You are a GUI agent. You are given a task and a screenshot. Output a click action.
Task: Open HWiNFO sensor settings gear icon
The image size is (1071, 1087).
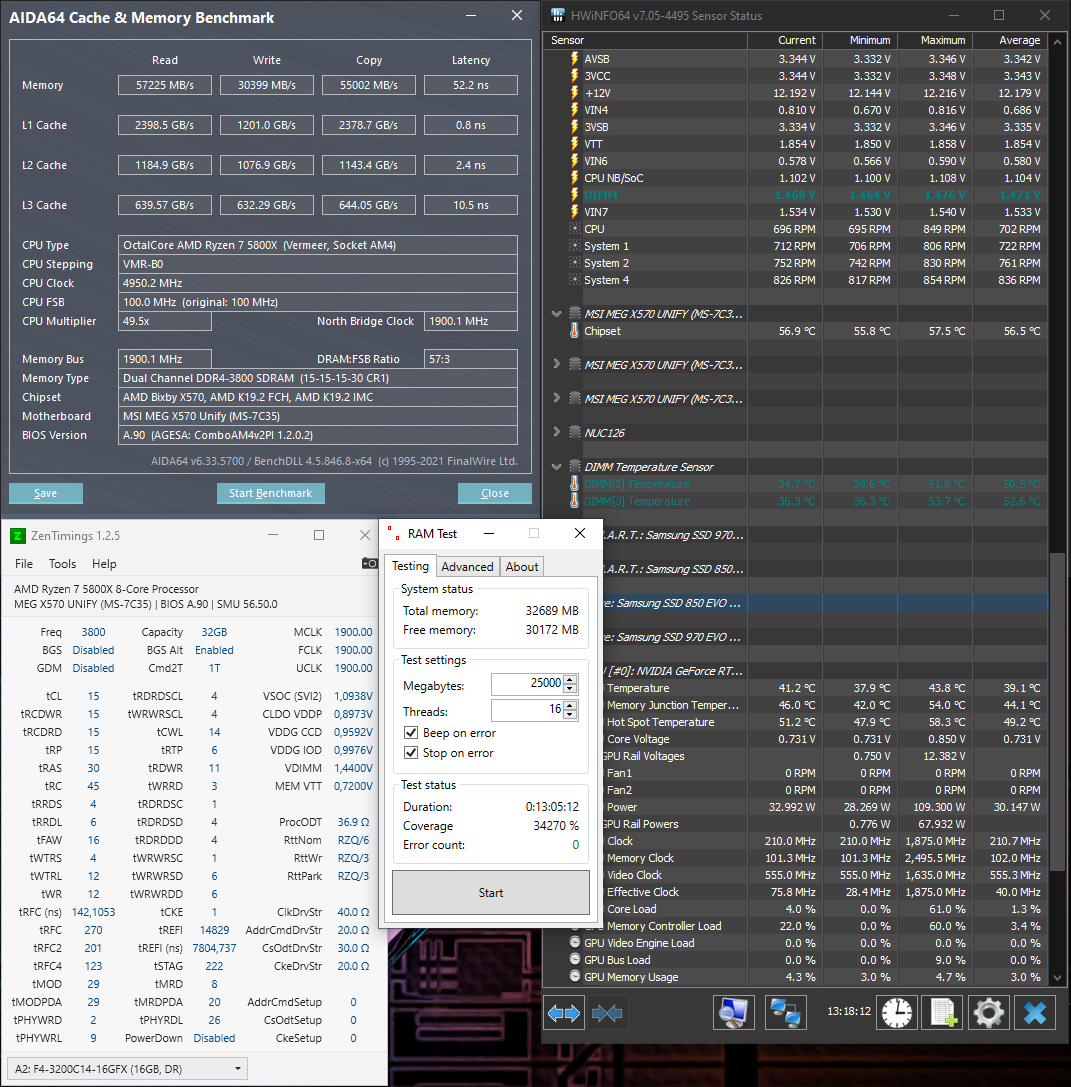click(x=988, y=1013)
